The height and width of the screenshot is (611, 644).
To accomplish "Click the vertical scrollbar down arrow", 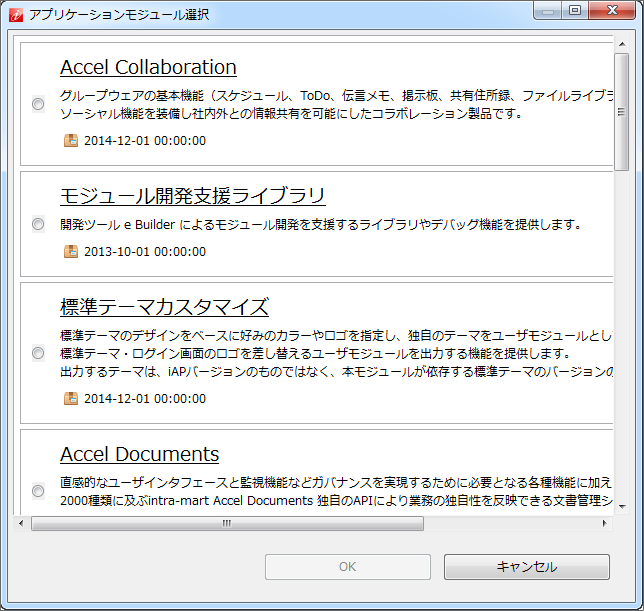I will pos(622,507).
